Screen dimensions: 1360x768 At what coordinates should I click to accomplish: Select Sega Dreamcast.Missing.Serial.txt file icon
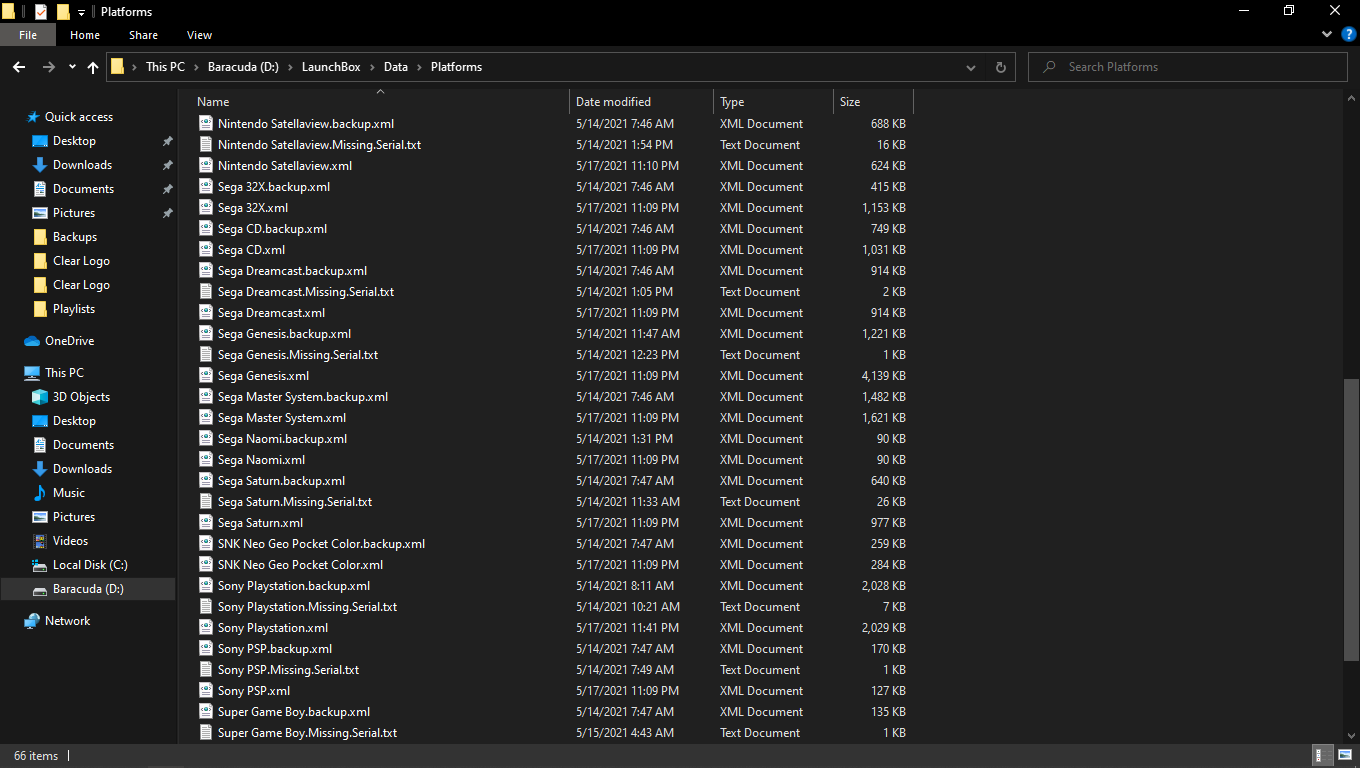(206, 292)
